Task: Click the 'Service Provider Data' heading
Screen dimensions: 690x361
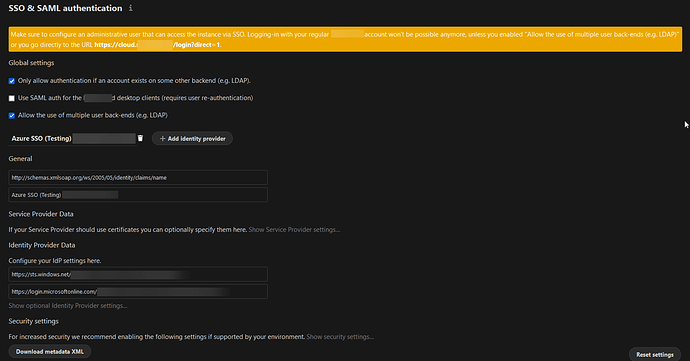Action: point(41,214)
